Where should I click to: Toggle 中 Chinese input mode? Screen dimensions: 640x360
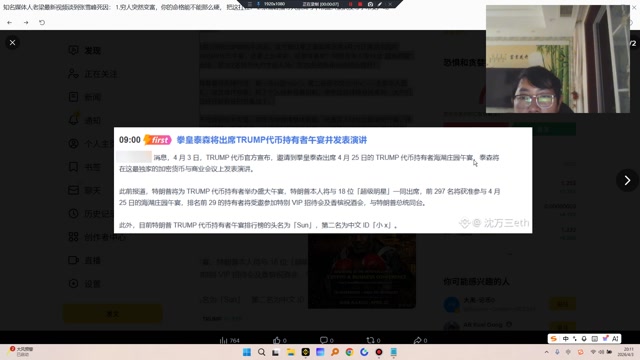(x=566, y=339)
